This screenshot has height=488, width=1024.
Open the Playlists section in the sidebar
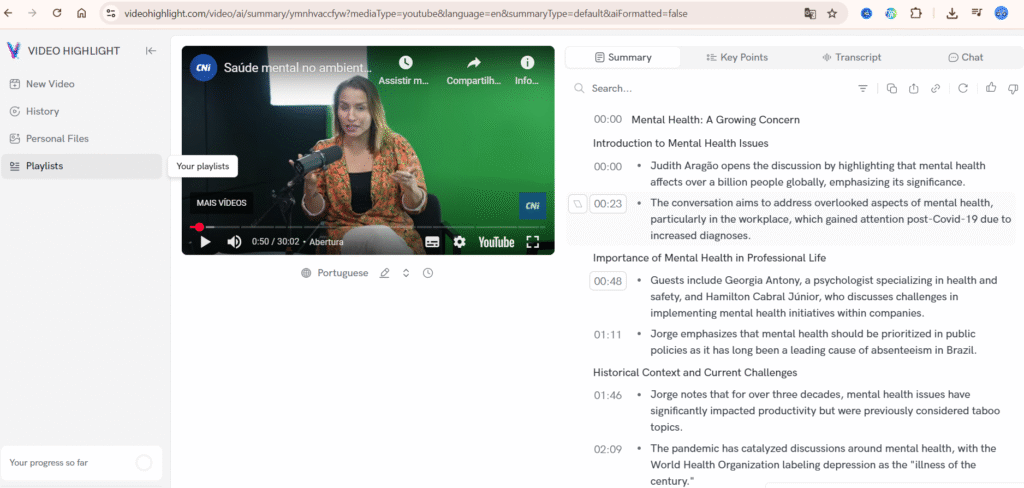pos(44,166)
